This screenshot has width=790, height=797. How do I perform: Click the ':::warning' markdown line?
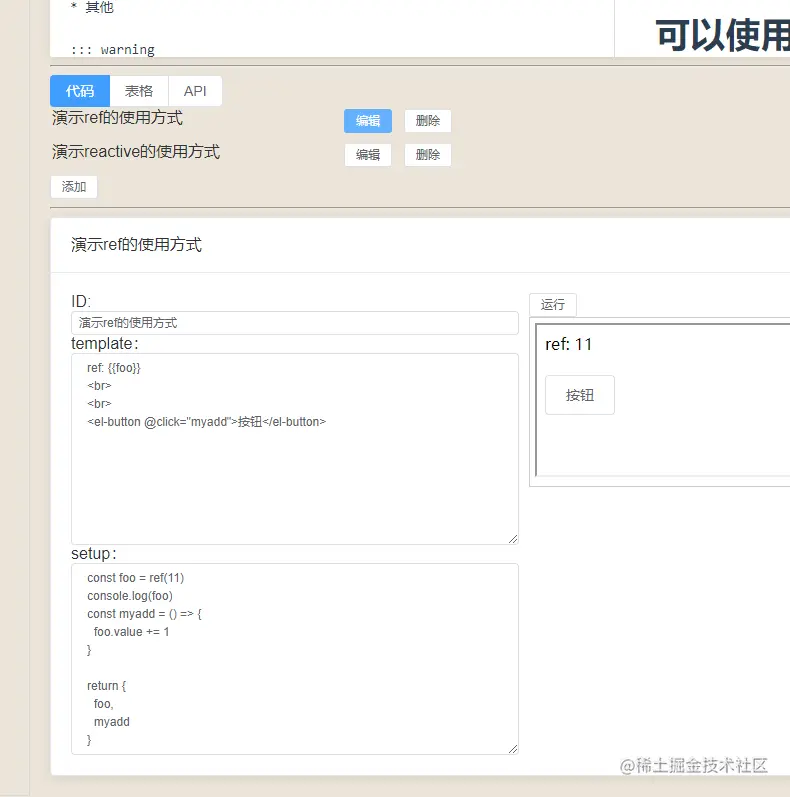tap(112, 50)
